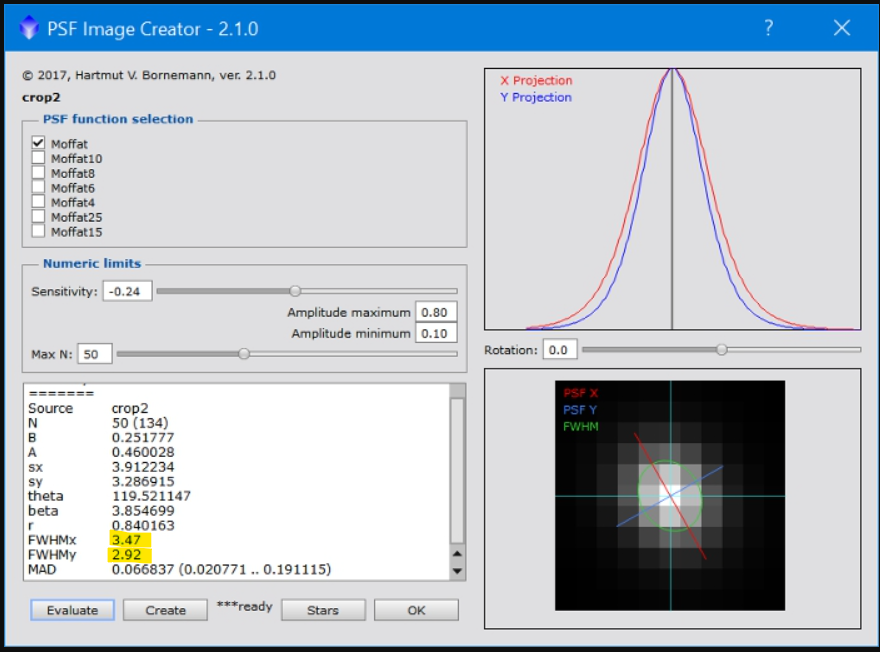Image resolution: width=880 pixels, height=652 pixels.
Task: Click the Sensitivity slider handle
Action: tap(295, 291)
